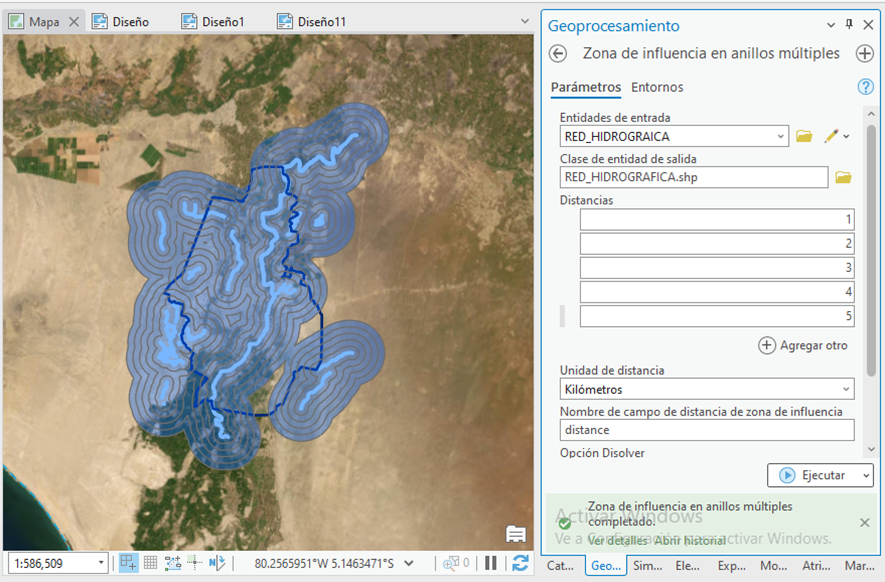Open Entidades de entrada dropdown

[781, 136]
